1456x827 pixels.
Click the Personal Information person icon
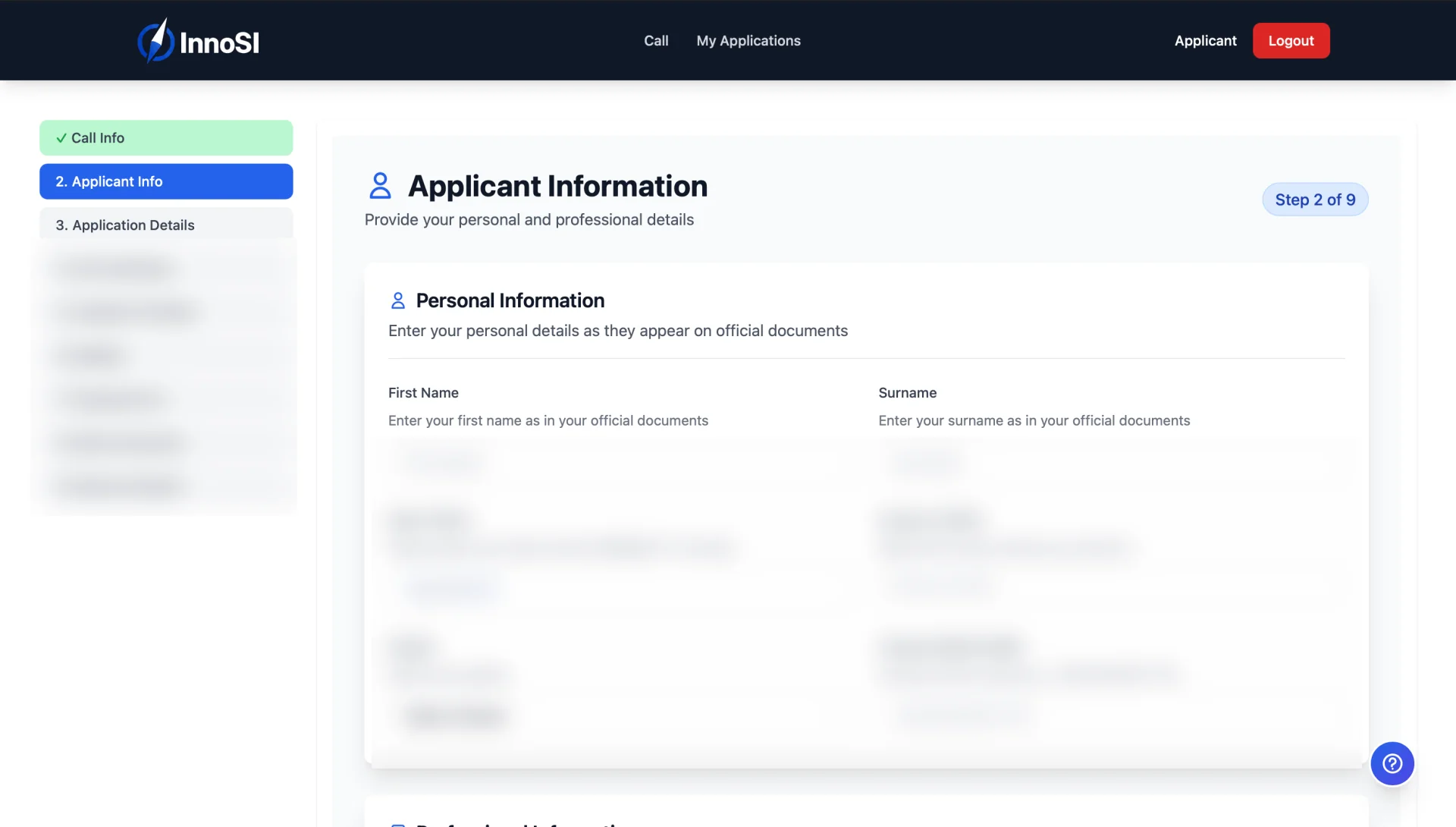point(397,300)
